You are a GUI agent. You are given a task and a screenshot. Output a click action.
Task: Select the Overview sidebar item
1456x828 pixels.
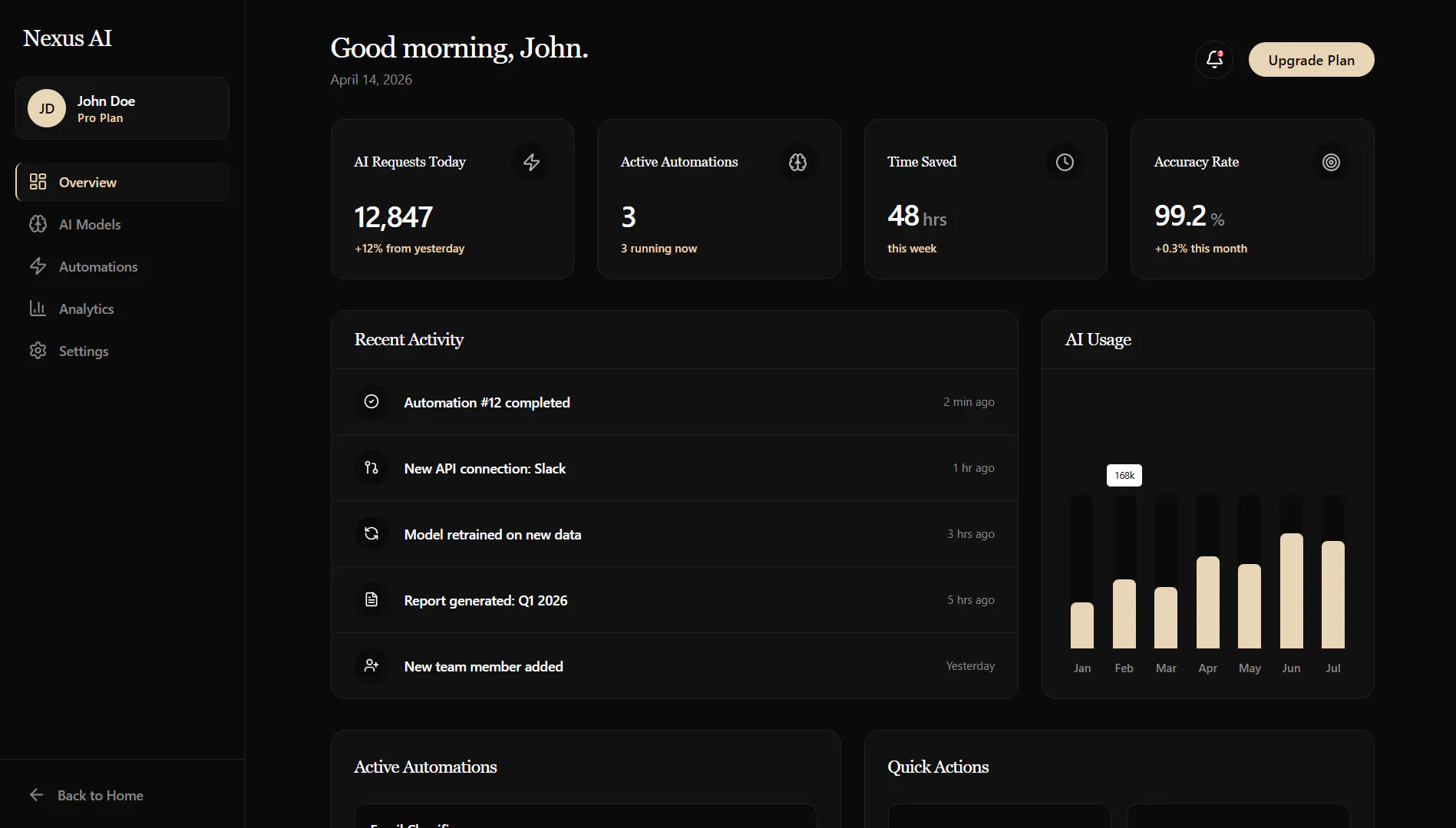point(123,182)
